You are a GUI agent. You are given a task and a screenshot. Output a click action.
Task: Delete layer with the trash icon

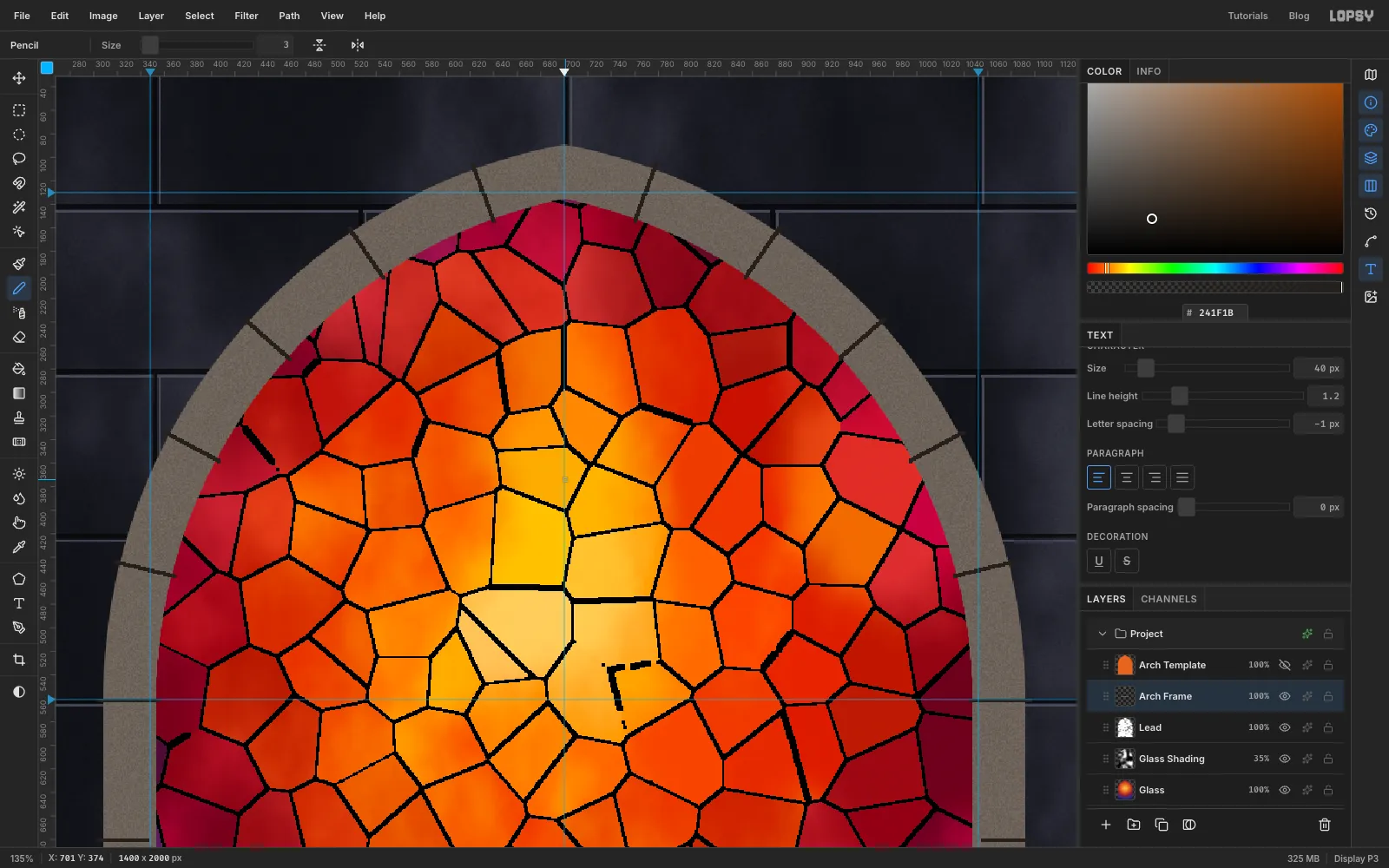click(x=1325, y=825)
